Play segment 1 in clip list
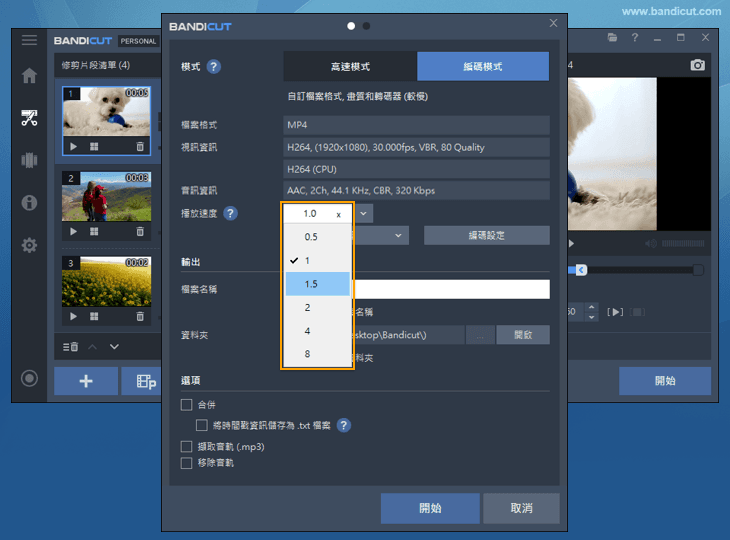 [x=73, y=147]
